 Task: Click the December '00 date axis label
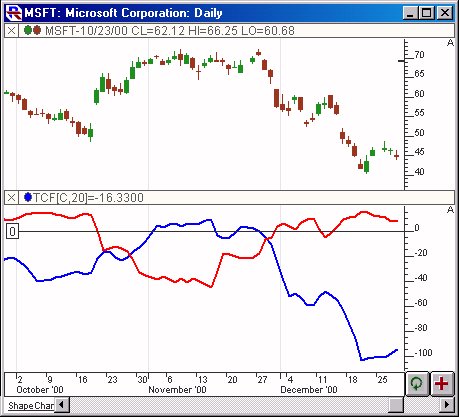309,389
